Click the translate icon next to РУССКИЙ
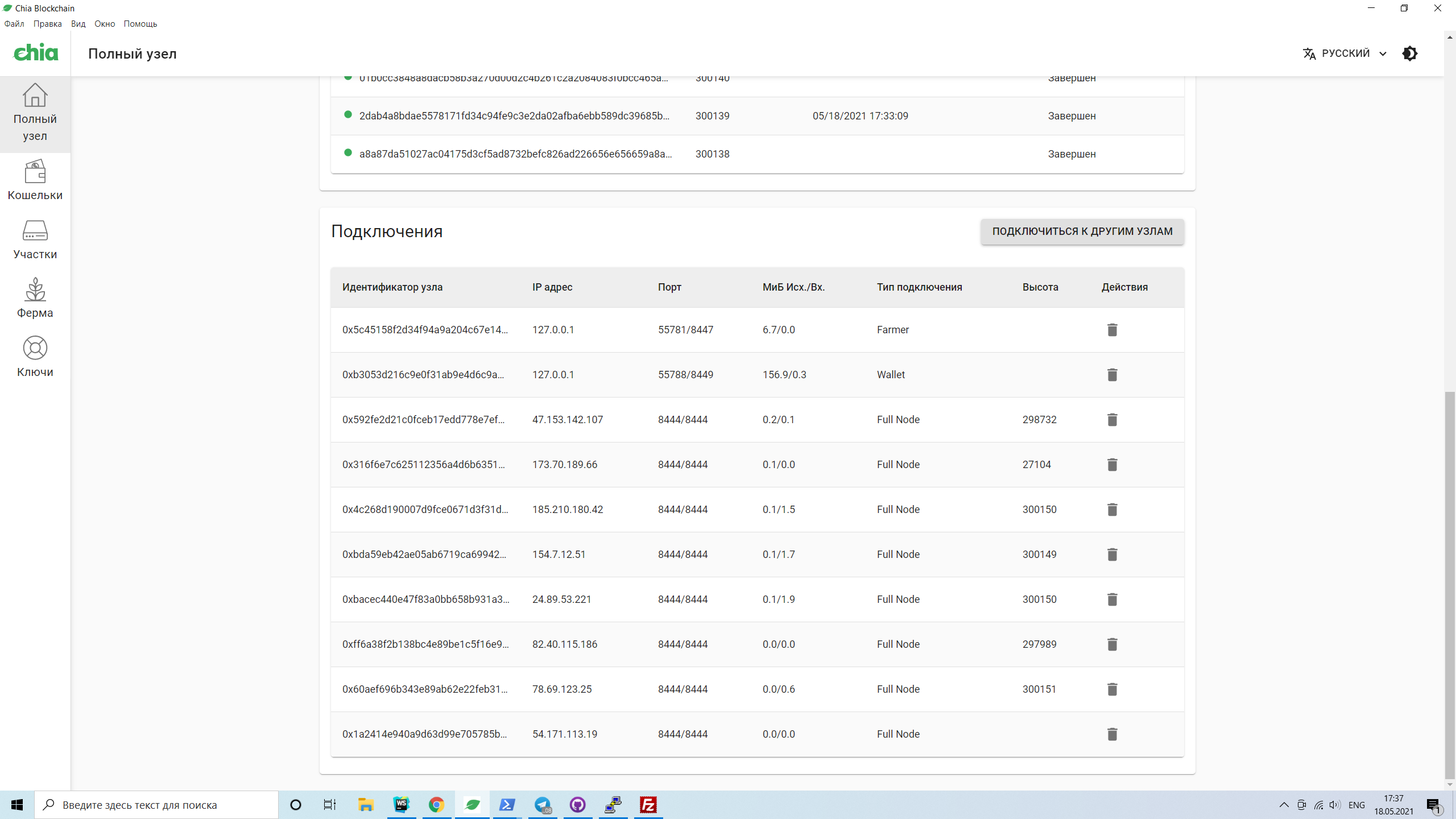 point(1309,53)
